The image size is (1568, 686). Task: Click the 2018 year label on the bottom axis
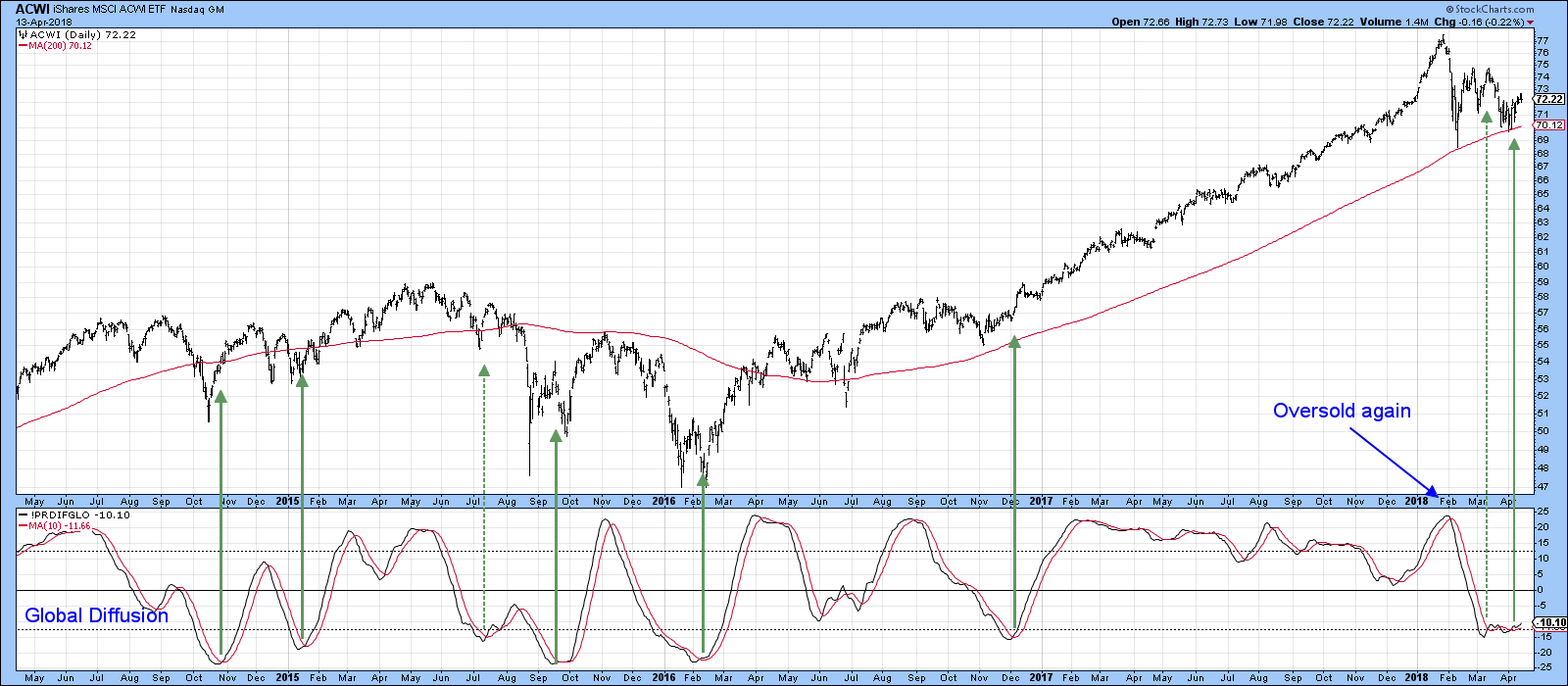tap(1416, 677)
